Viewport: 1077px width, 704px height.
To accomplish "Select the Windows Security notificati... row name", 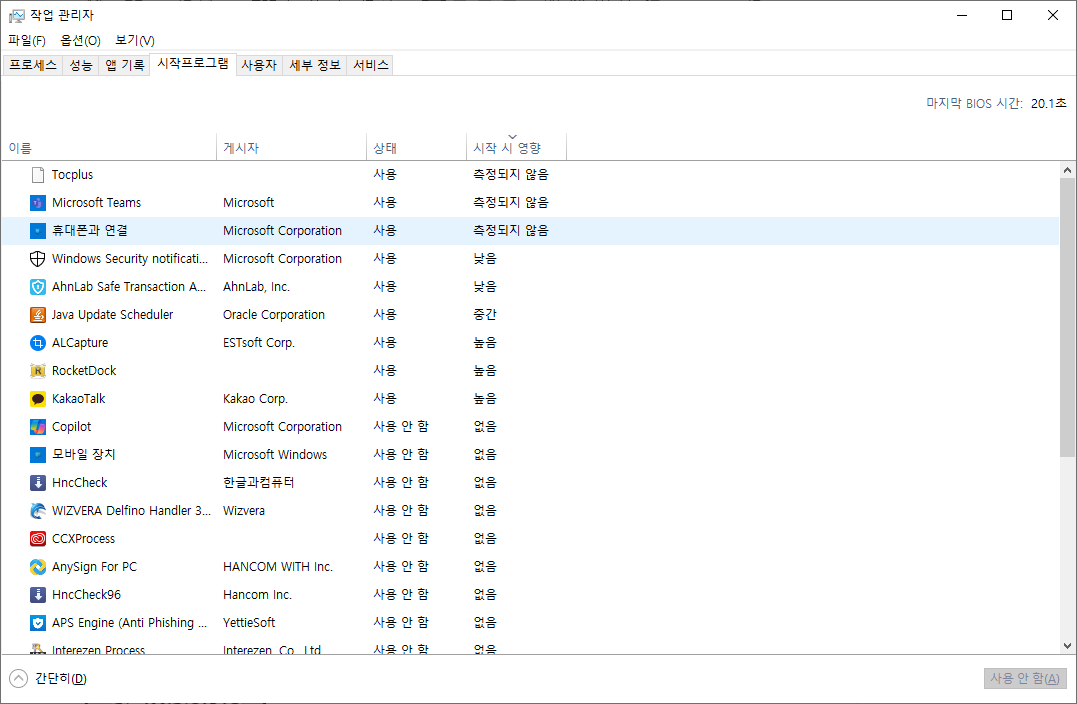I will [130, 259].
